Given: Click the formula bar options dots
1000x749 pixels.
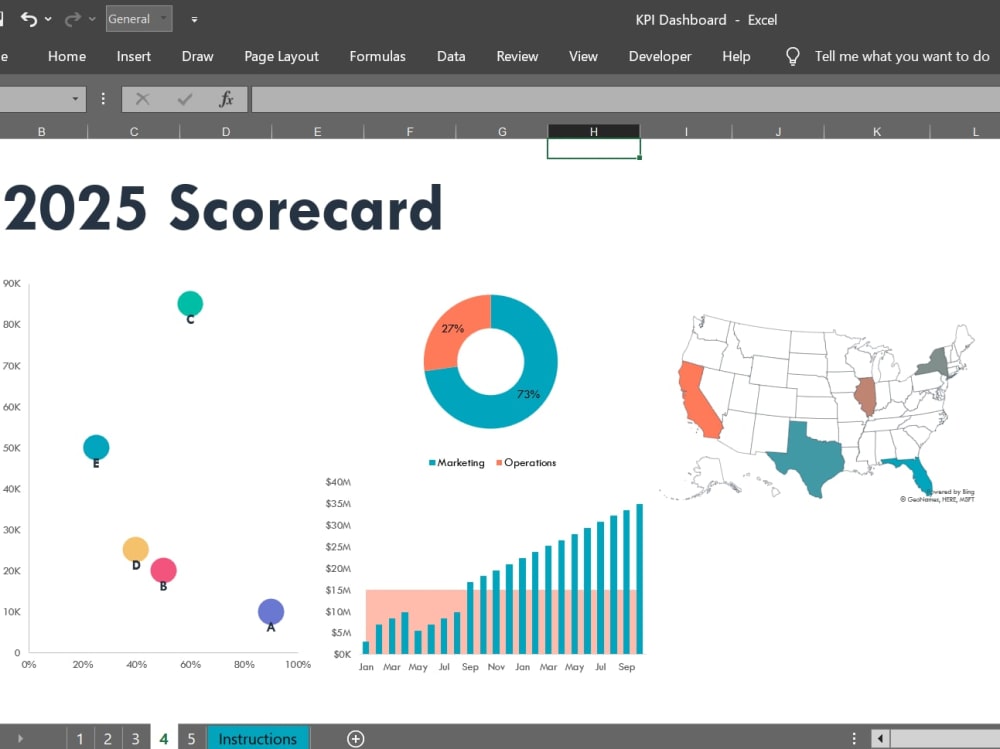Looking at the screenshot, I should point(103,99).
